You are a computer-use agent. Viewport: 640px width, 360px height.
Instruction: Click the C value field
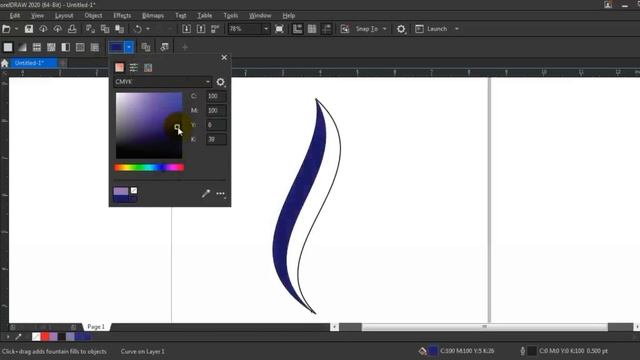(216, 96)
